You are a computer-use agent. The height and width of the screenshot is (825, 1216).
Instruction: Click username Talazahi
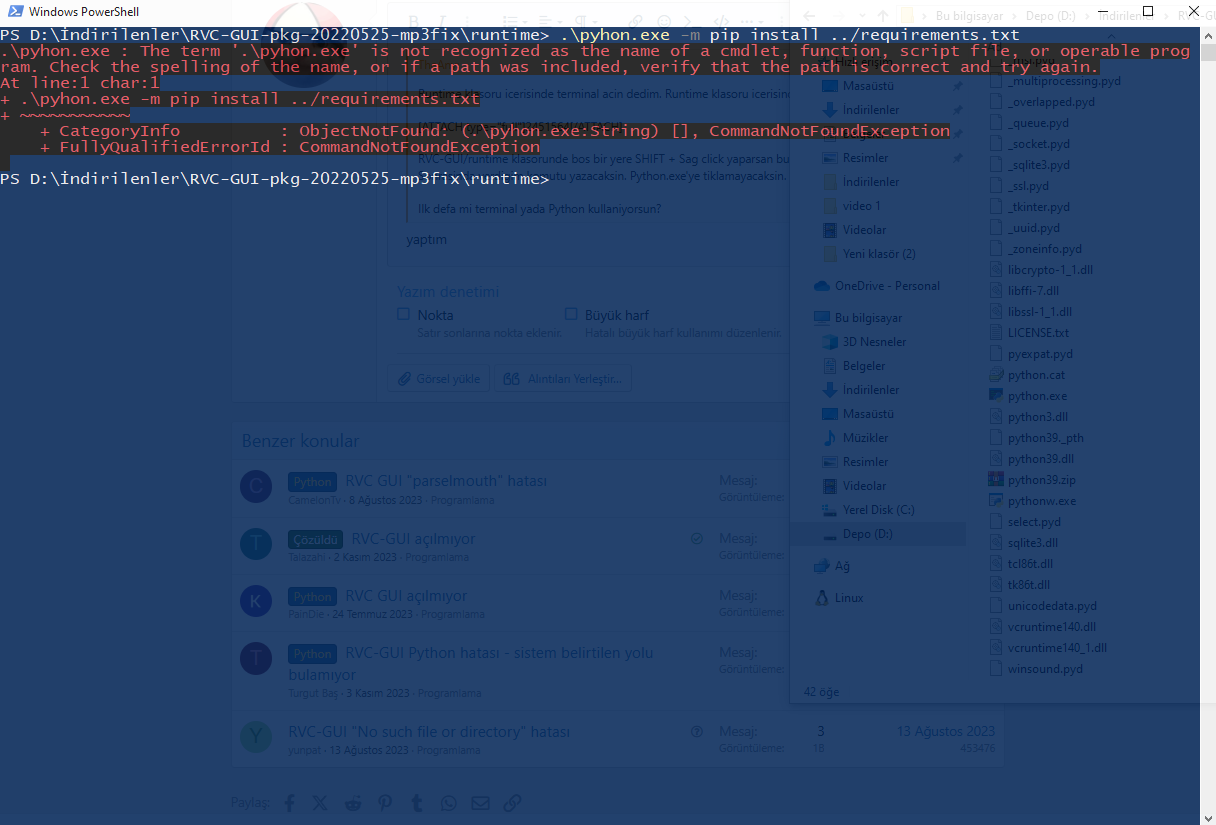pos(308,557)
